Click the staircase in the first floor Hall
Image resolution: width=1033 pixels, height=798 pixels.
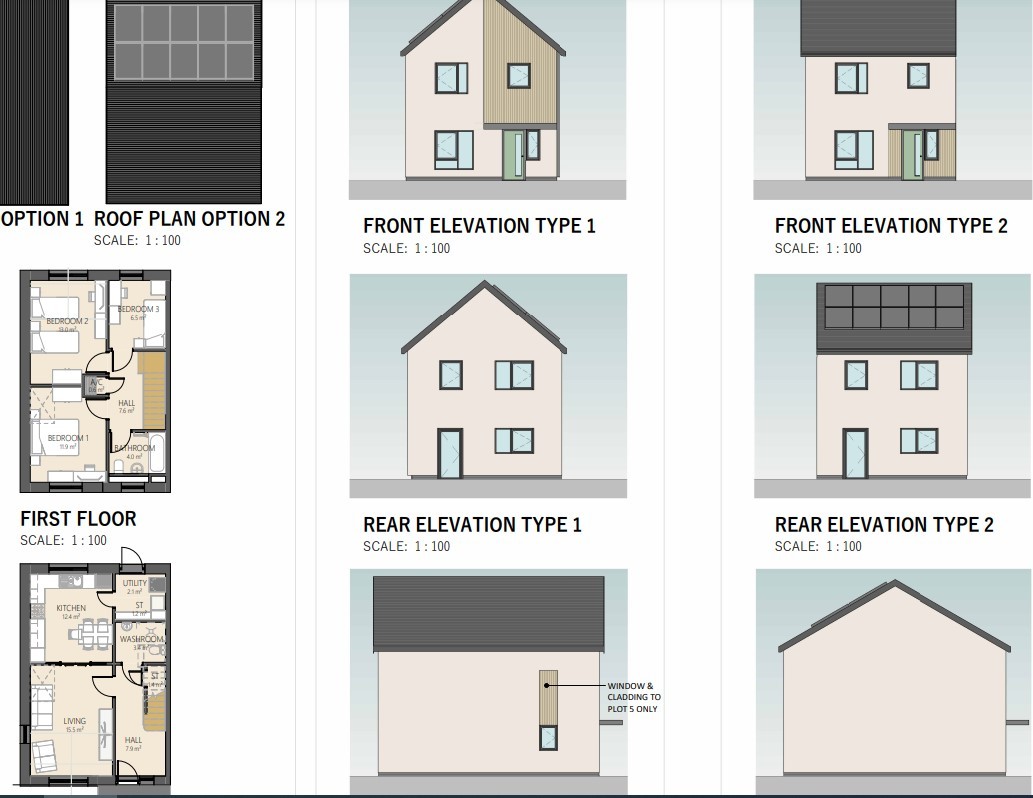click(150, 392)
